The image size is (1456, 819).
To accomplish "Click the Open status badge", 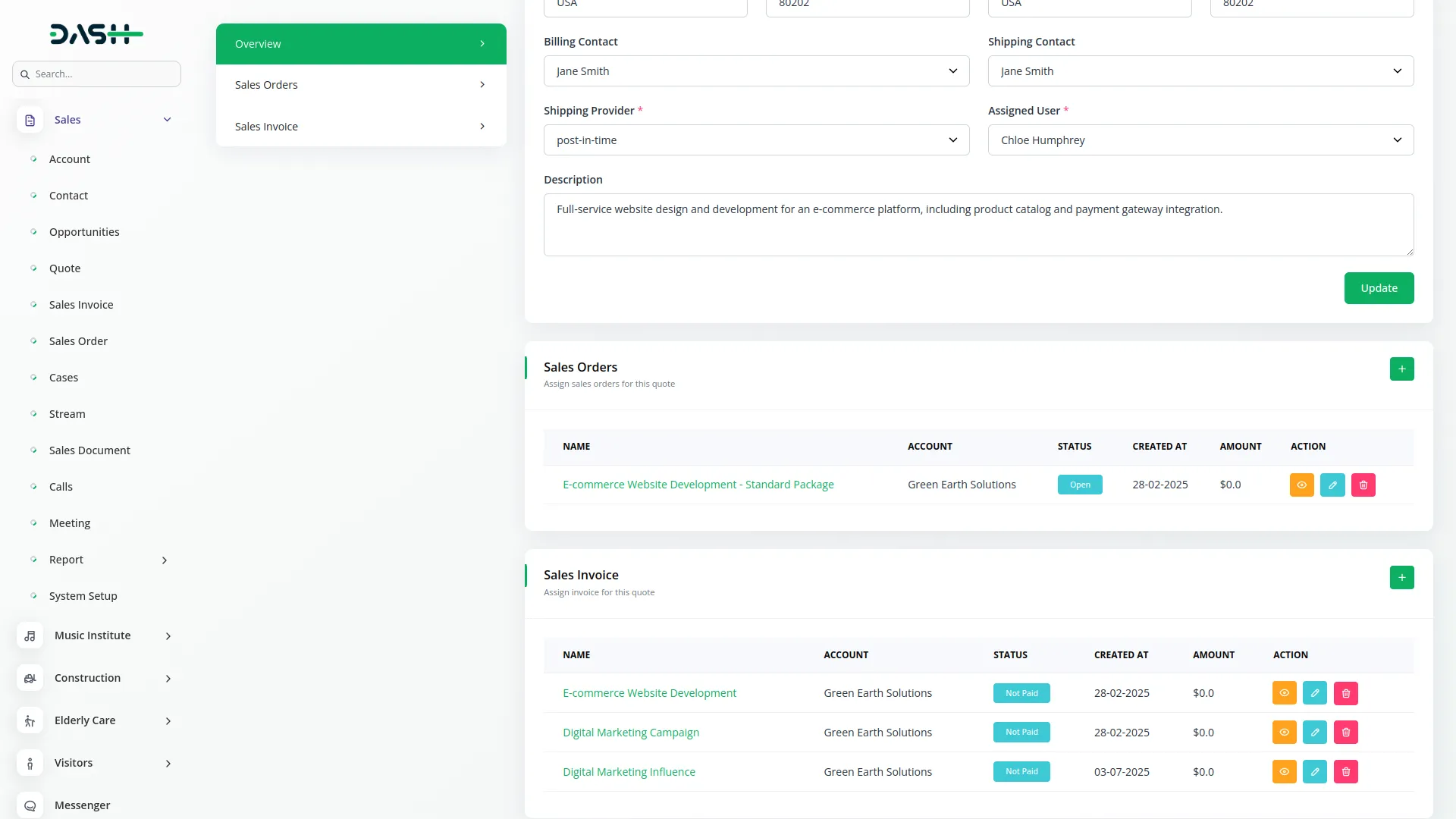I will 1079,485.
